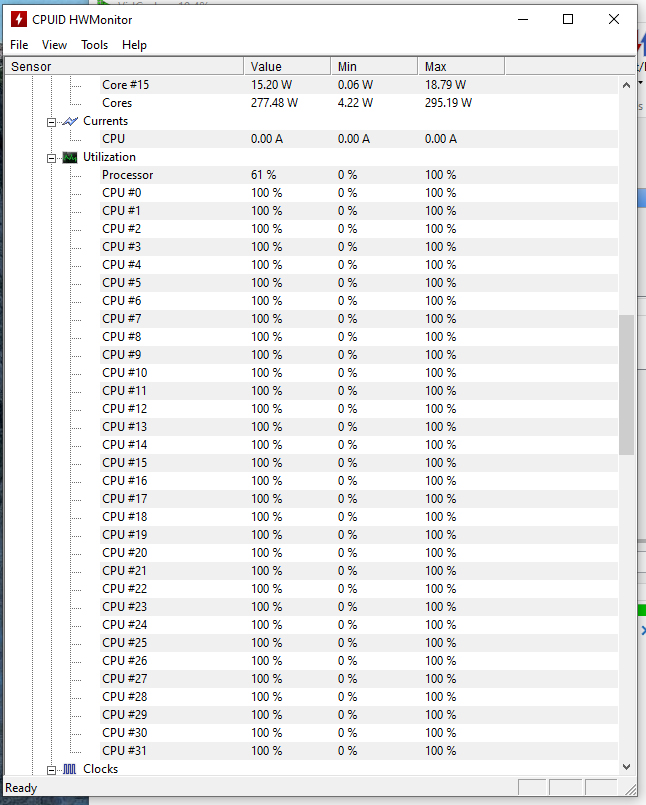
Task: Open the Tools menu
Action: (94, 45)
